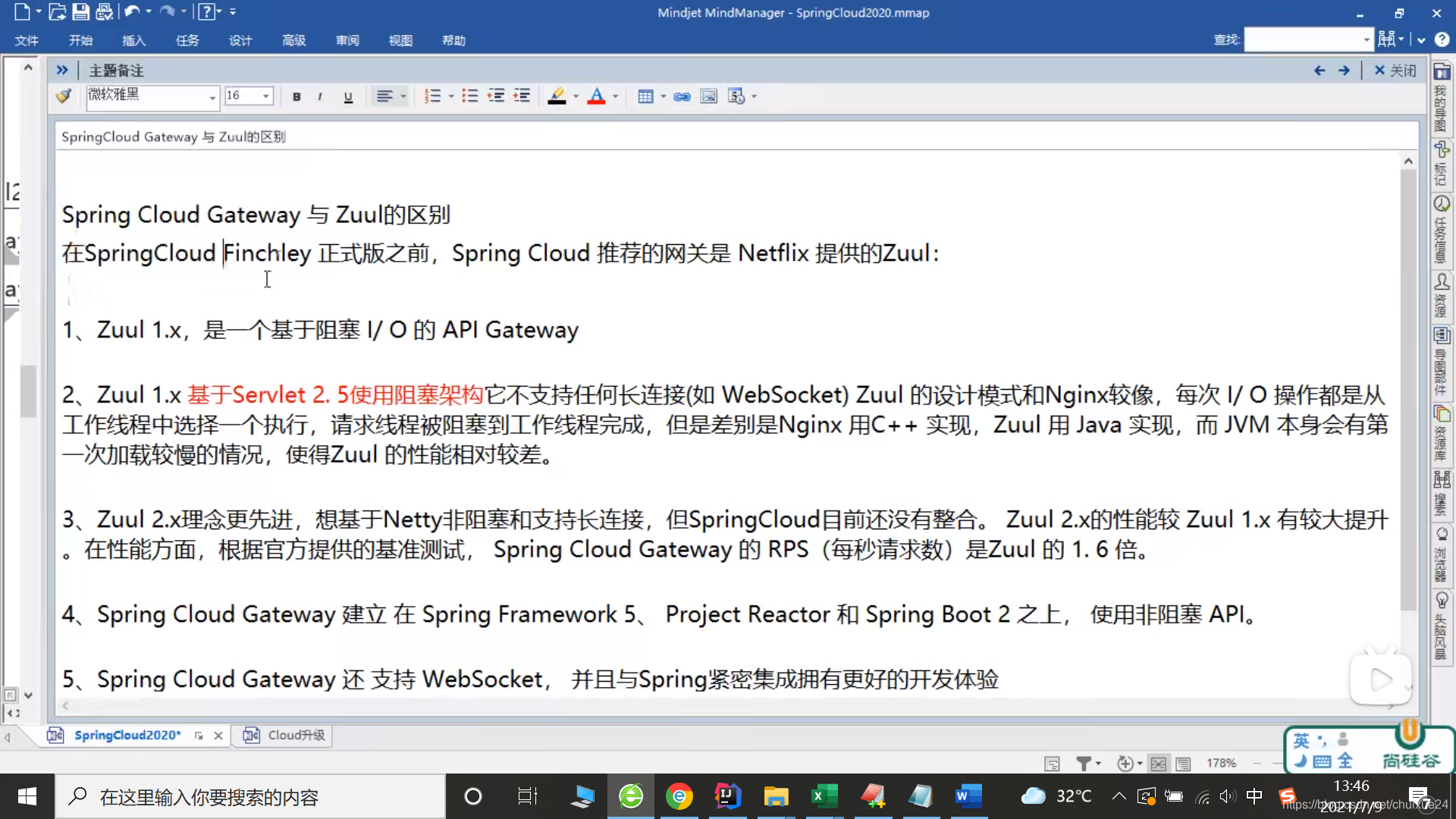Toggle bulleted list formatting

pyautogui.click(x=470, y=96)
